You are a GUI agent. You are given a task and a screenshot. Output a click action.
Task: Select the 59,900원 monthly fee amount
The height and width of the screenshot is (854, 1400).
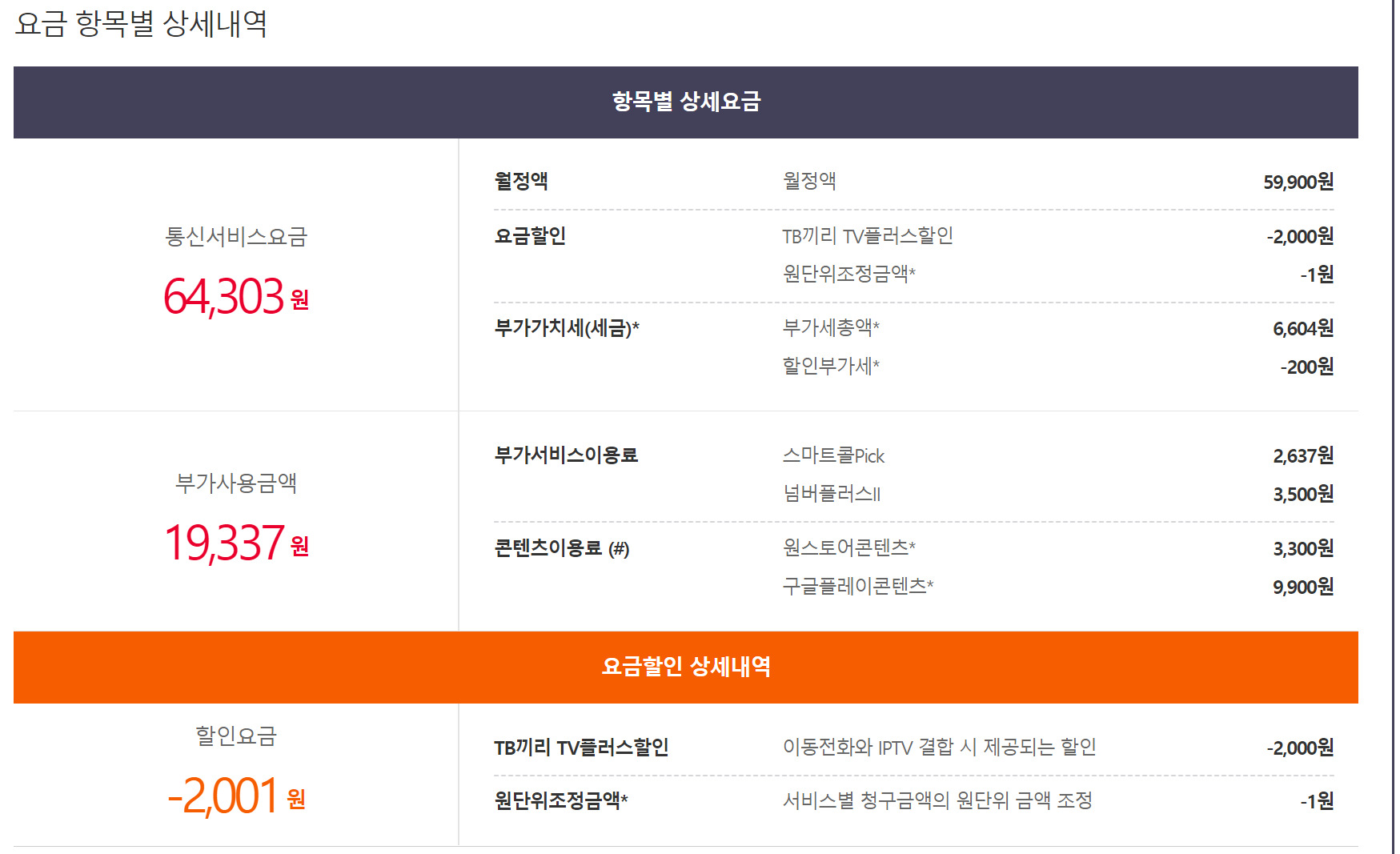pyautogui.click(x=1298, y=182)
